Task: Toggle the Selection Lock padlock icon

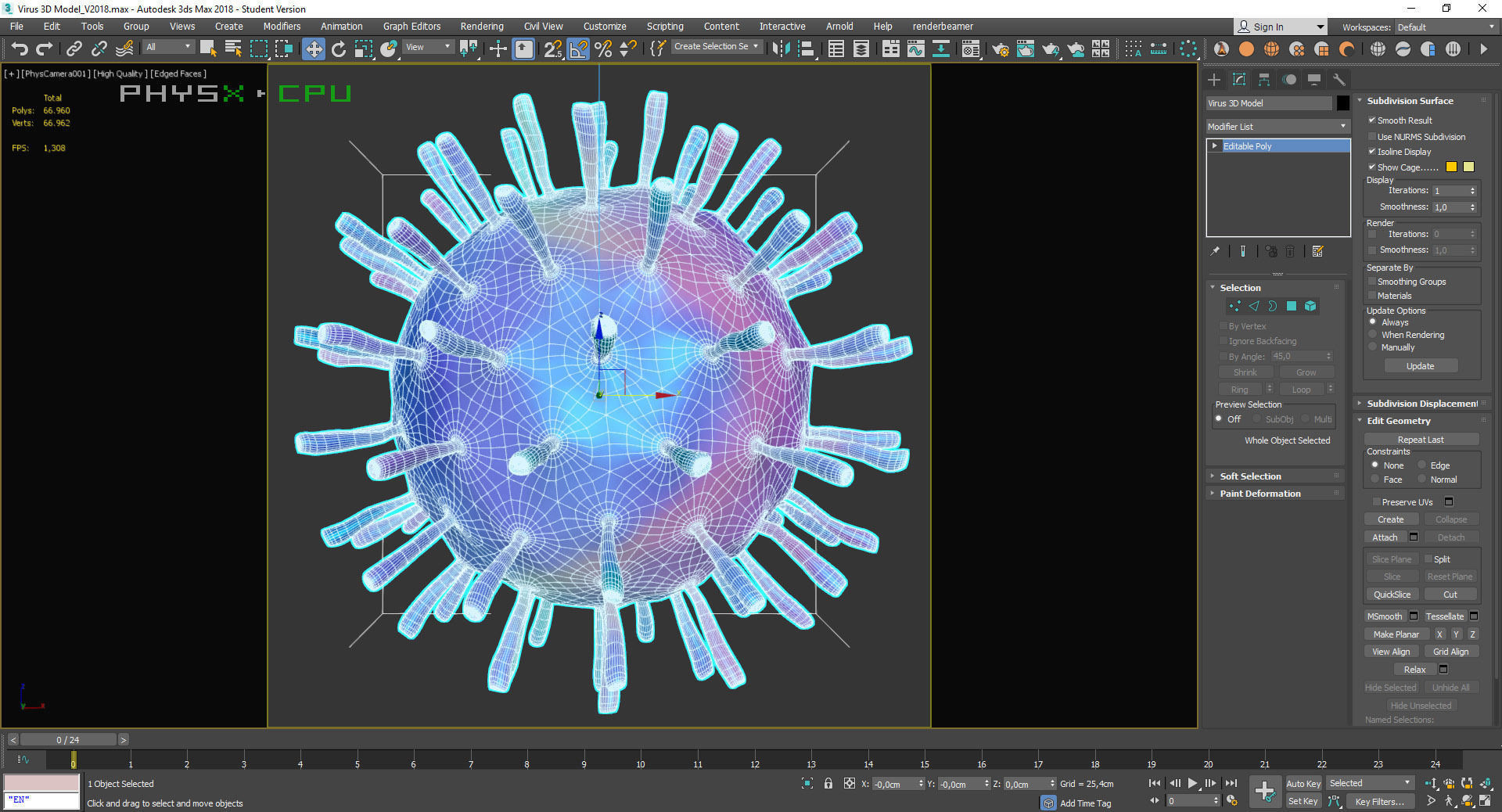Action: tap(828, 783)
